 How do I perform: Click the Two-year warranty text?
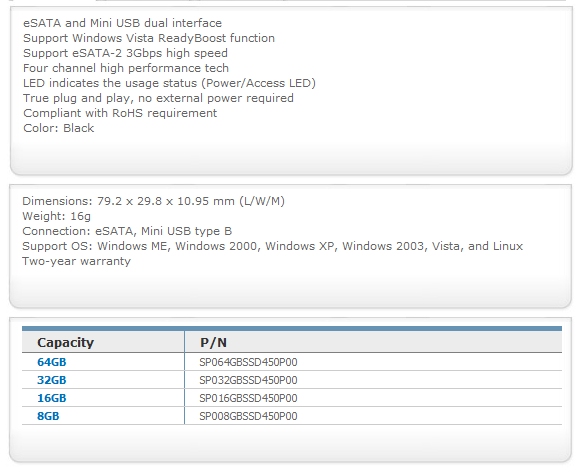point(76,261)
